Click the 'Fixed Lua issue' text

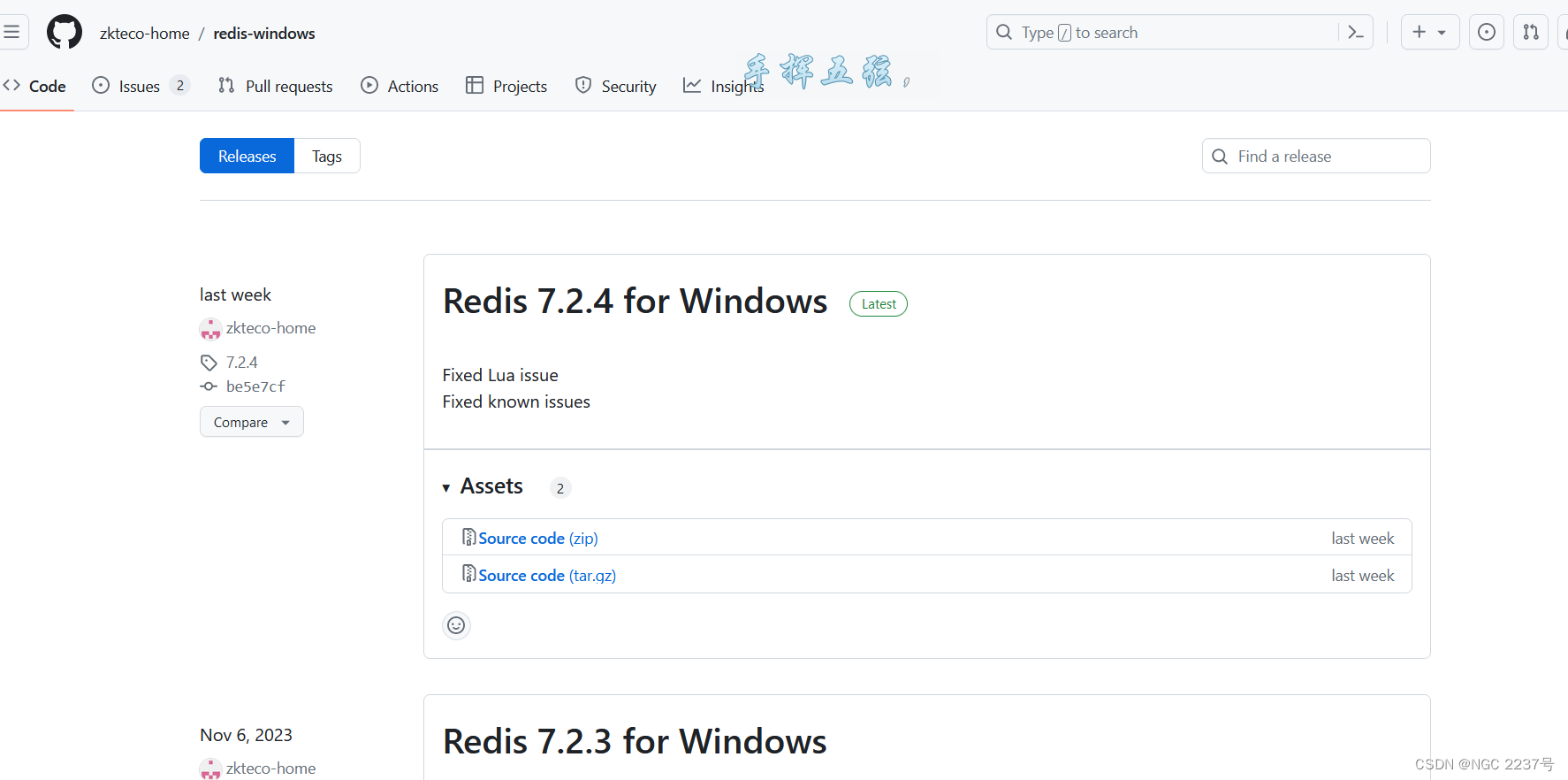(x=500, y=375)
